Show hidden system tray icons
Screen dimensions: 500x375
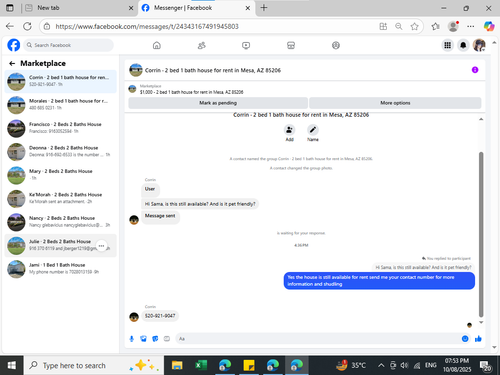click(381, 366)
